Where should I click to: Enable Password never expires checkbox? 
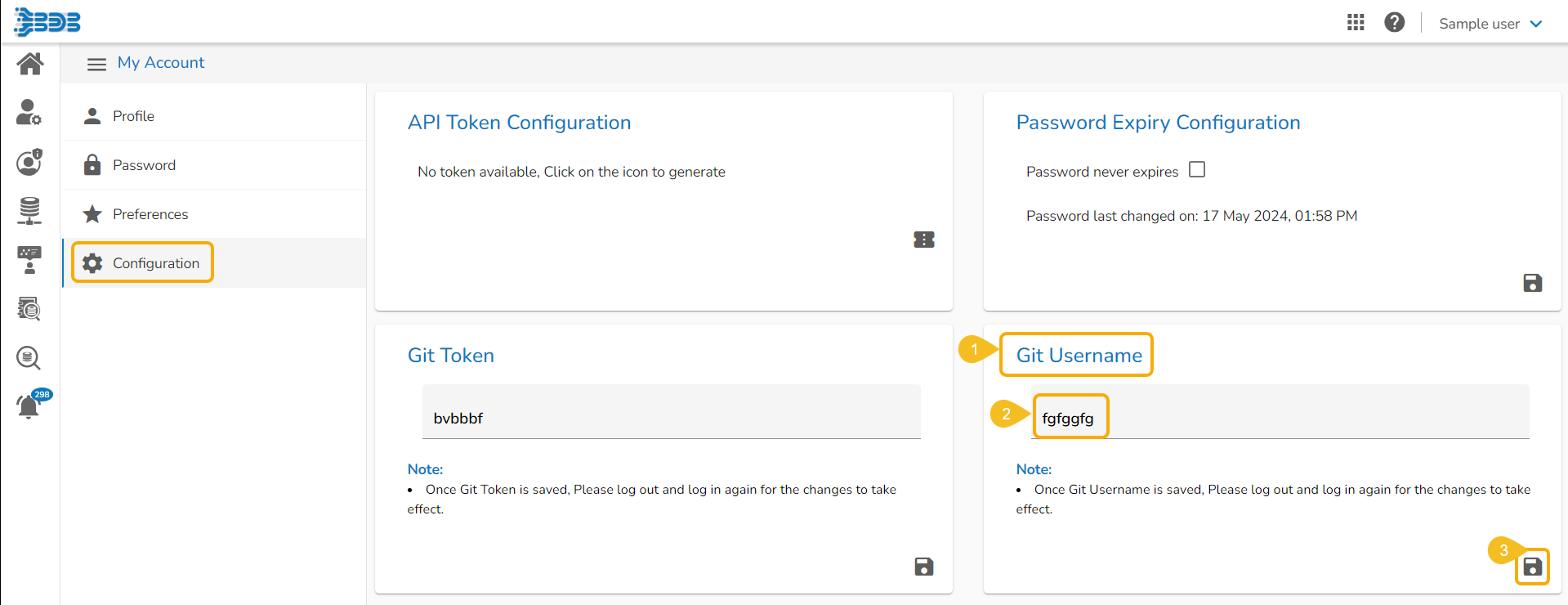1197,170
